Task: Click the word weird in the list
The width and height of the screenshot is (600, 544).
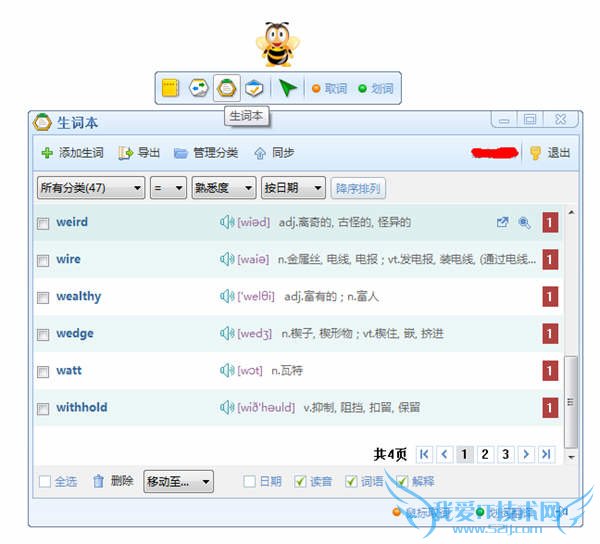Action: pos(72,222)
